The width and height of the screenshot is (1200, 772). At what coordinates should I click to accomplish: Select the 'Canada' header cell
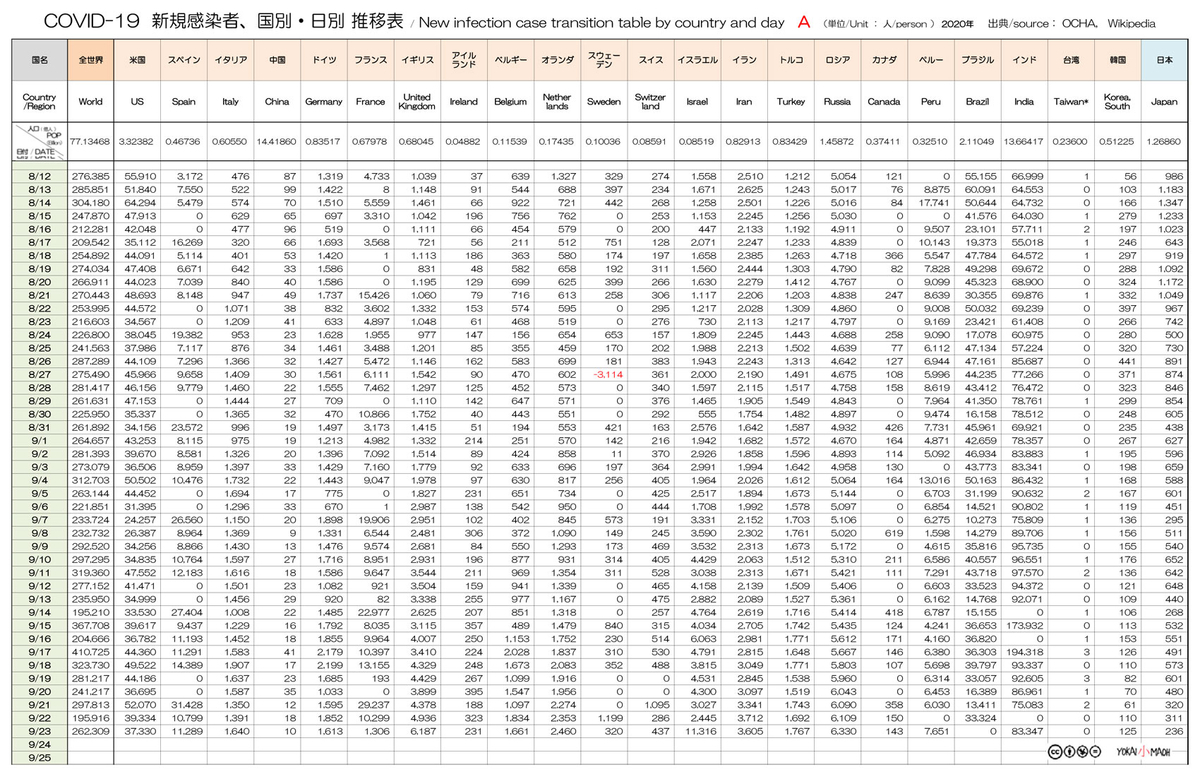tap(884, 102)
